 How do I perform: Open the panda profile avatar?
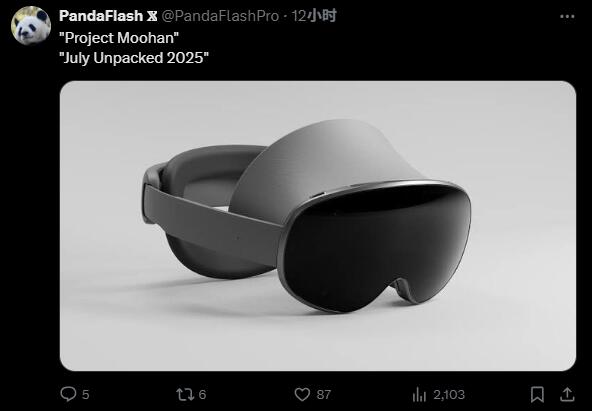coord(31,25)
